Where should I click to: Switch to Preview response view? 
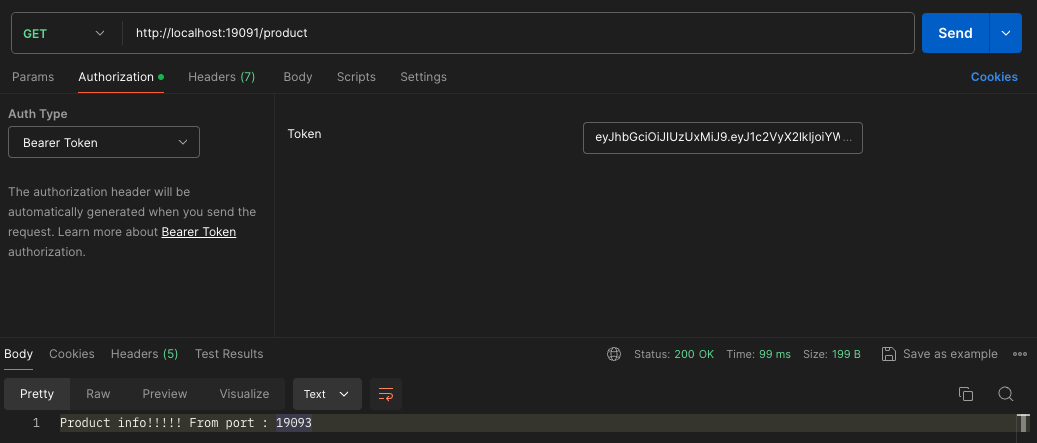click(165, 394)
